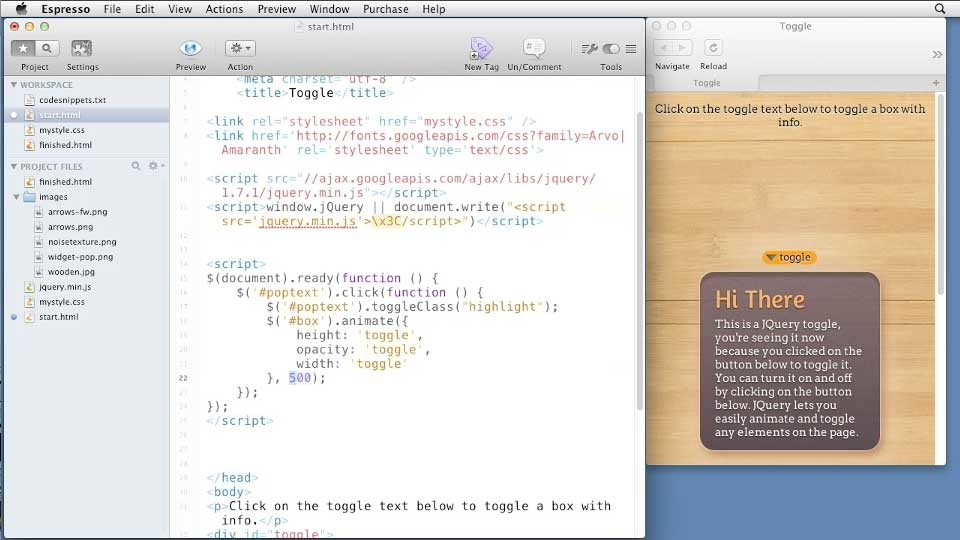960x540 pixels.
Task: Collapse the WORKSPACE section
Action: (13, 84)
